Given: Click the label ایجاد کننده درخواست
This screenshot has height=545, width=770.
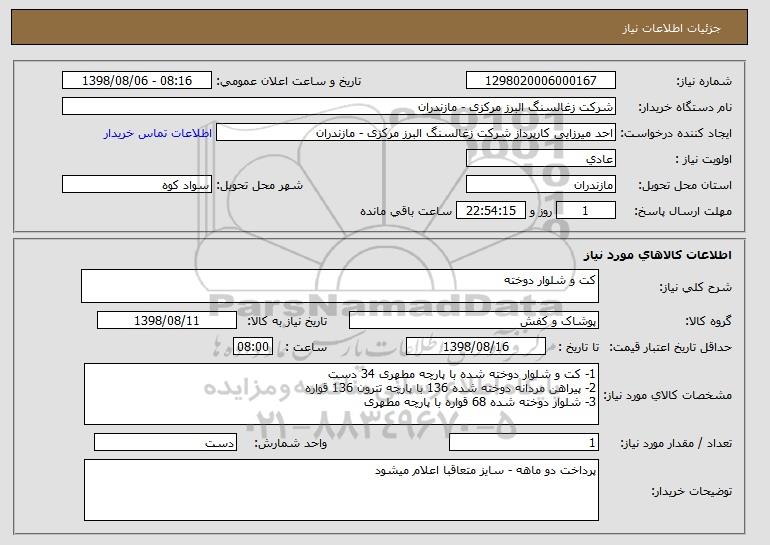Looking at the screenshot, I should pyautogui.click(x=676, y=133).
